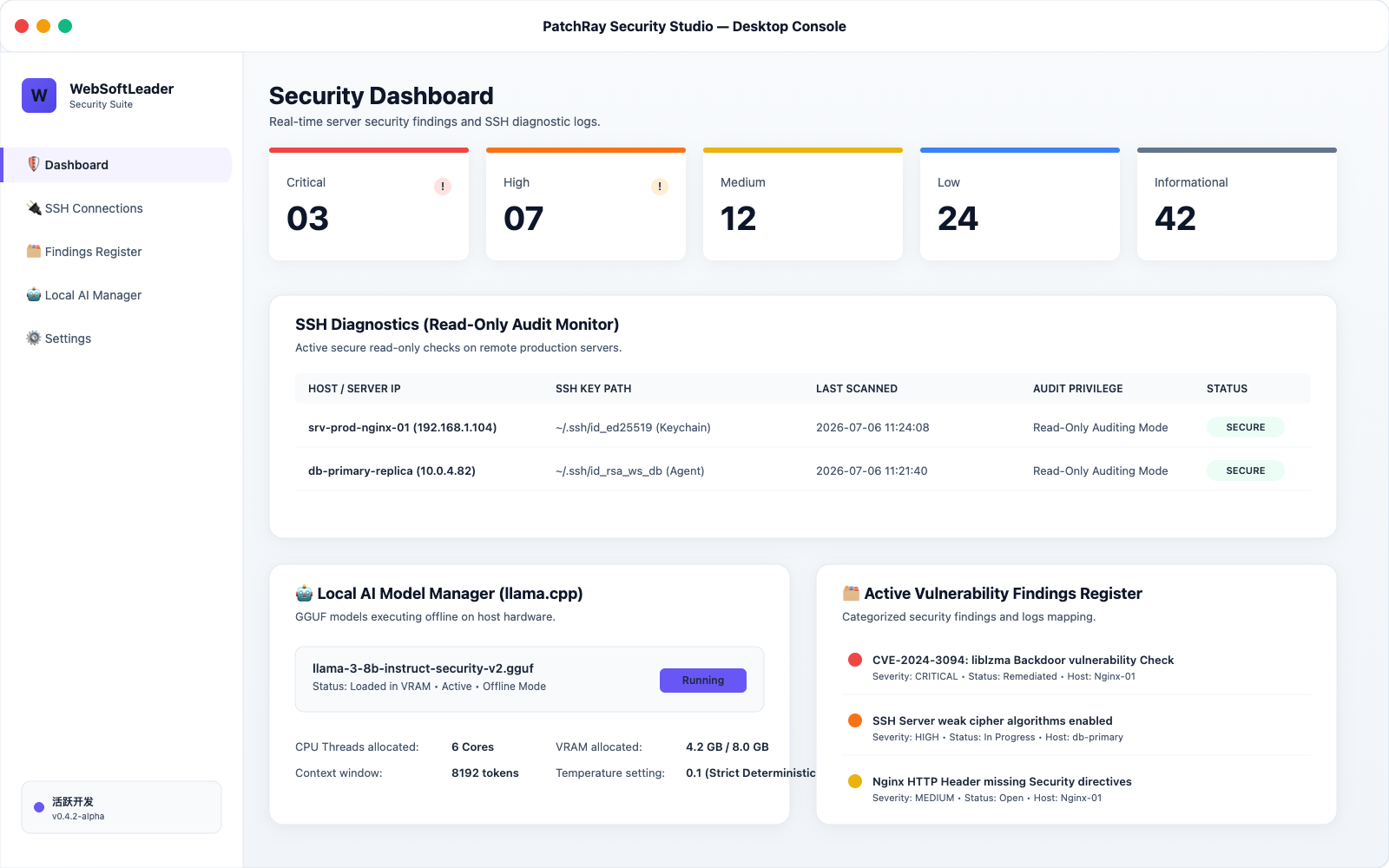
Task: Click the folder icon beside Findings Register
Action: tap(34, 251)
